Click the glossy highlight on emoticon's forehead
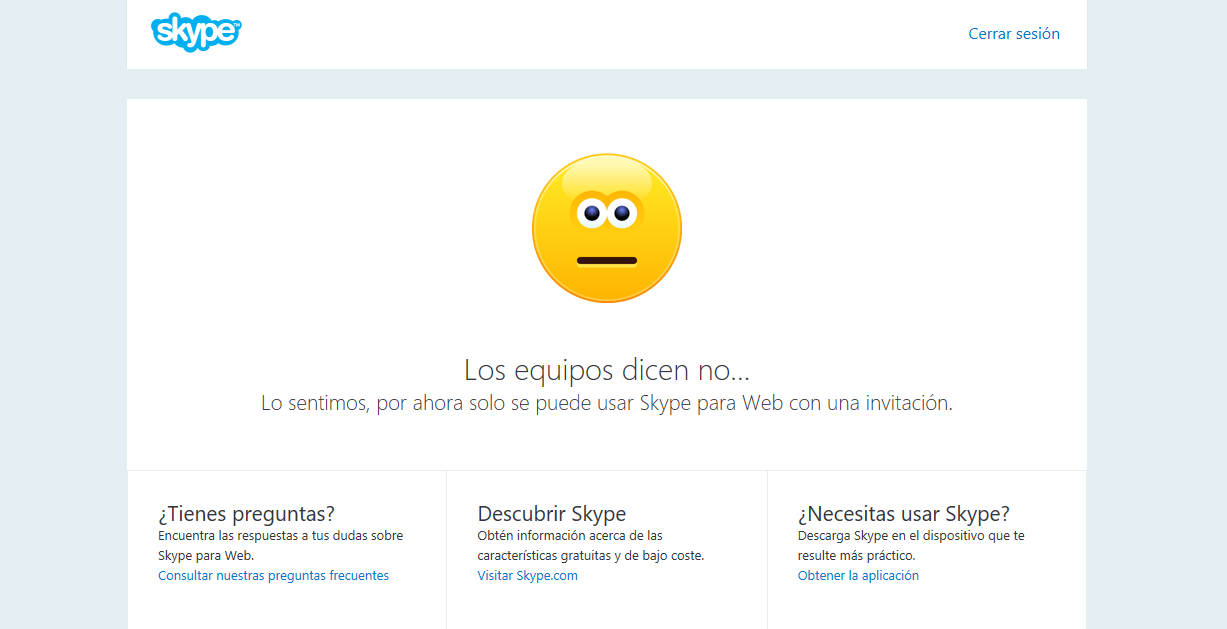This screenshot has width=1227, height=629. pos(606,178)
